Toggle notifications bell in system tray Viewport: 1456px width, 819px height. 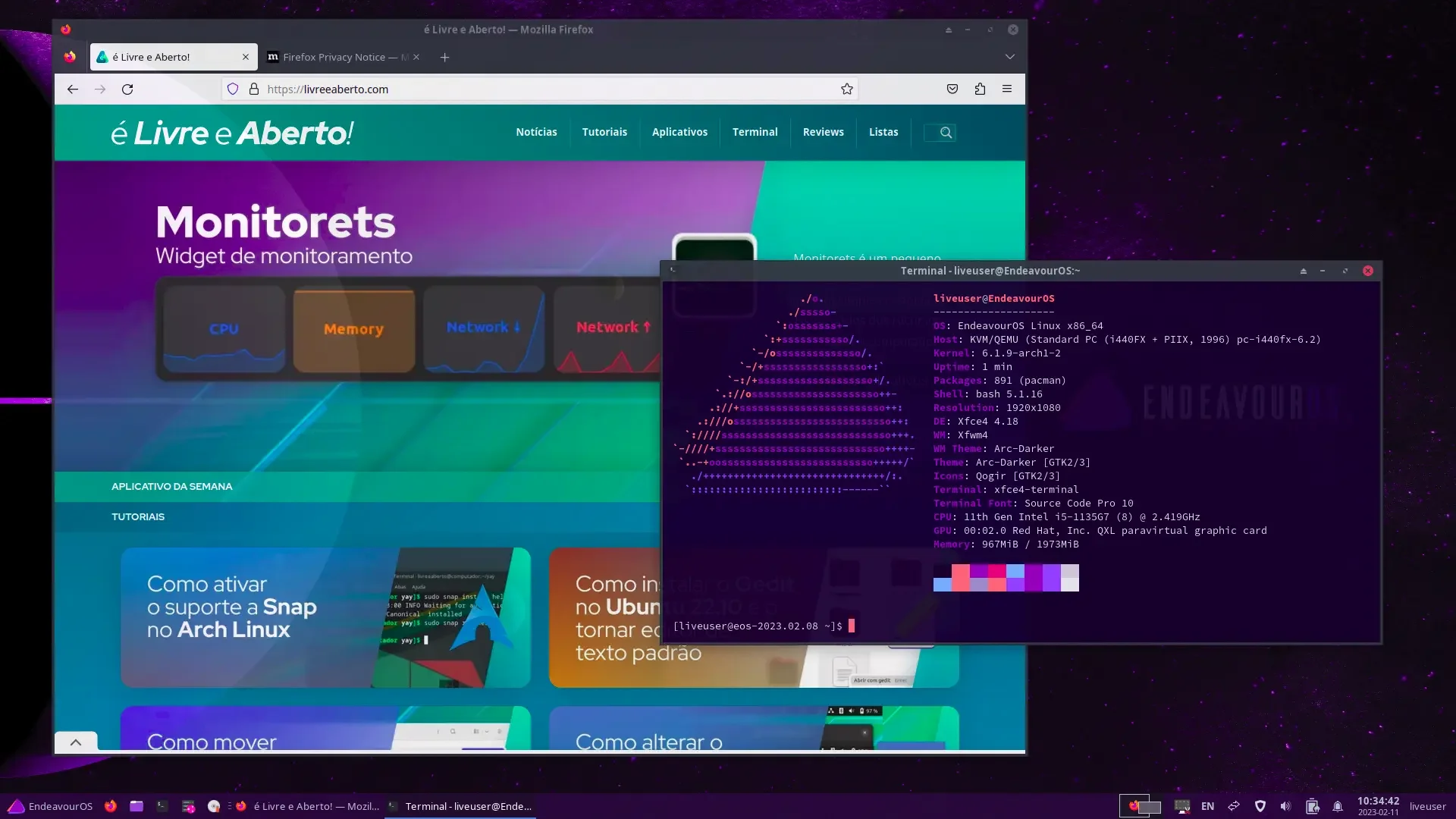[1338, 806]
